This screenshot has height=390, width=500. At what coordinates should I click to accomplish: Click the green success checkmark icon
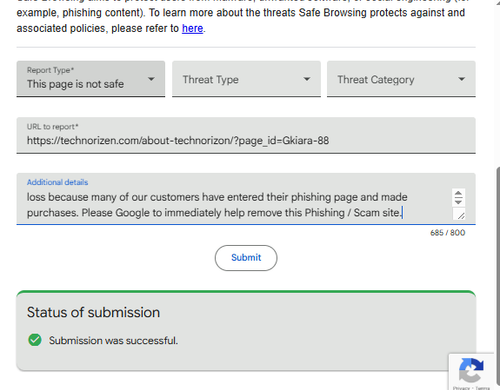(x=35, y=340)
